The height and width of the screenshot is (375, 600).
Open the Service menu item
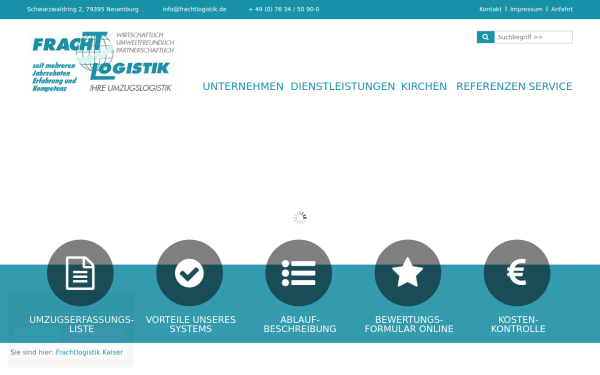click(x=551, y=86)
